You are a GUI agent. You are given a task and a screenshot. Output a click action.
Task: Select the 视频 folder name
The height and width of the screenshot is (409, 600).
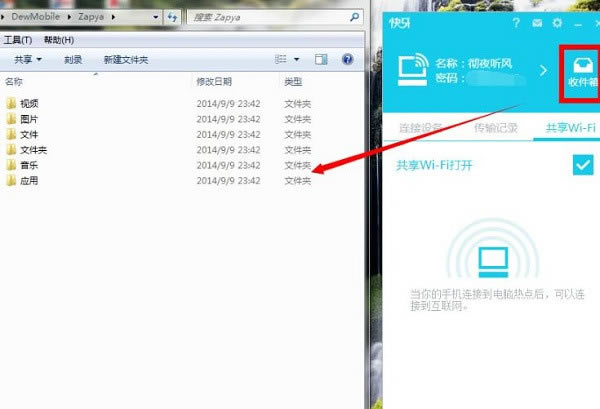[x=29, y=103]
